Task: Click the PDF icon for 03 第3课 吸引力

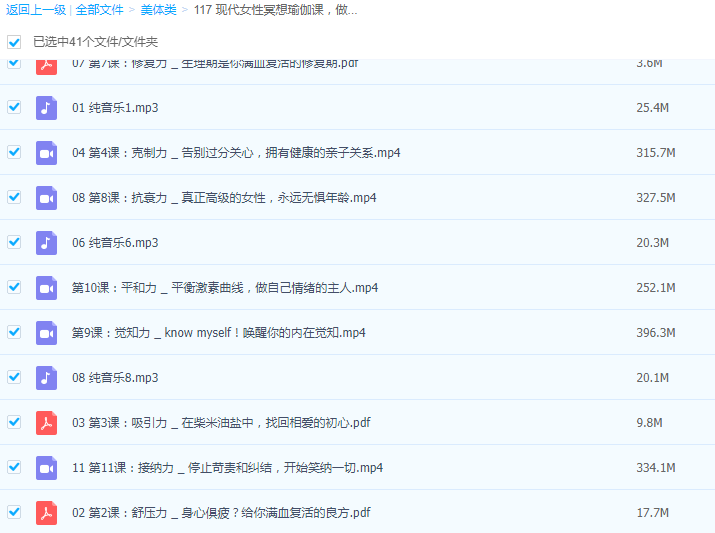Action: [46, 423]
